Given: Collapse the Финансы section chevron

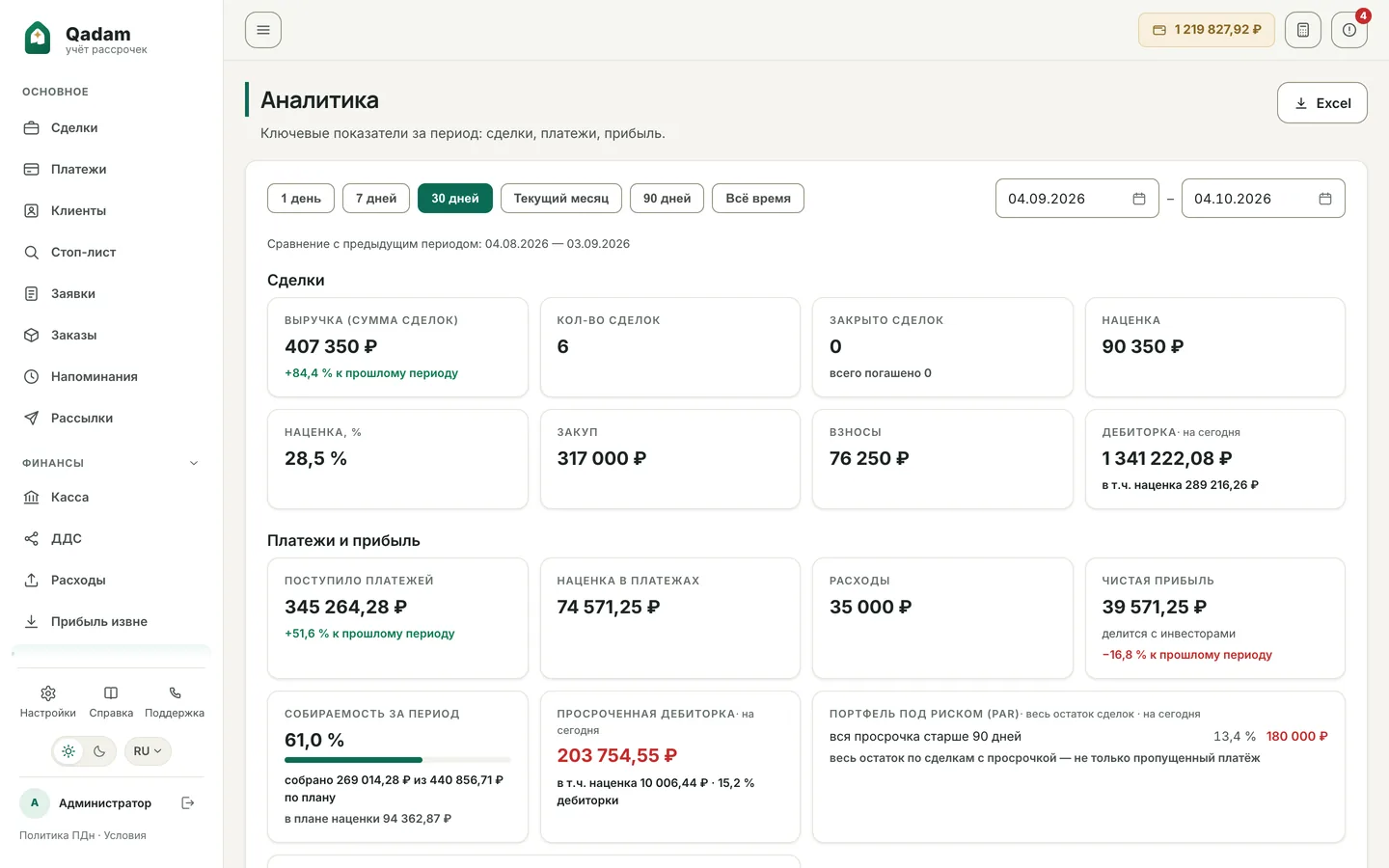Looking at the screenshot, I should tap(194, 463).
